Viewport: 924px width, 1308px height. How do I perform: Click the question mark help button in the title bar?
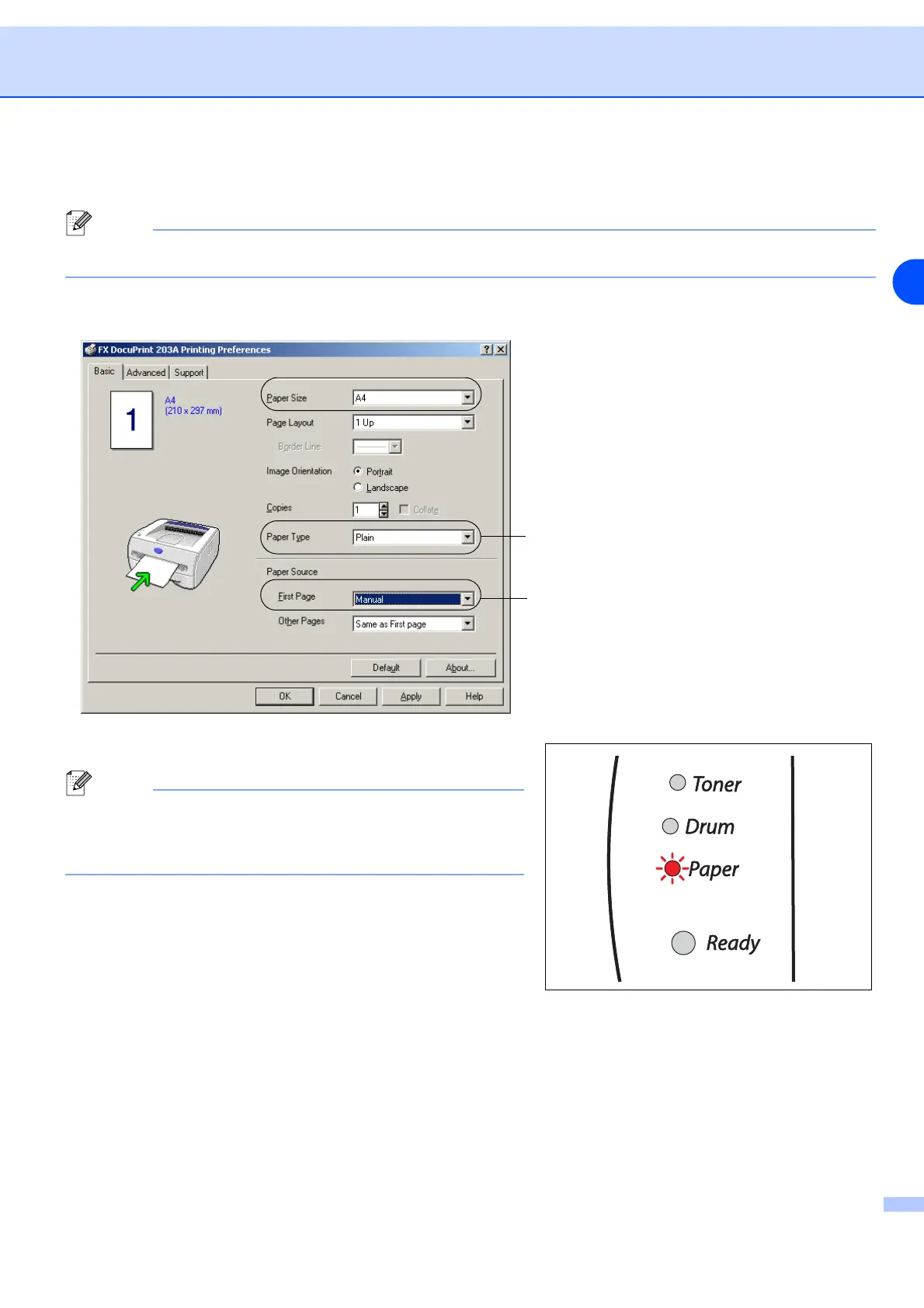487,350
